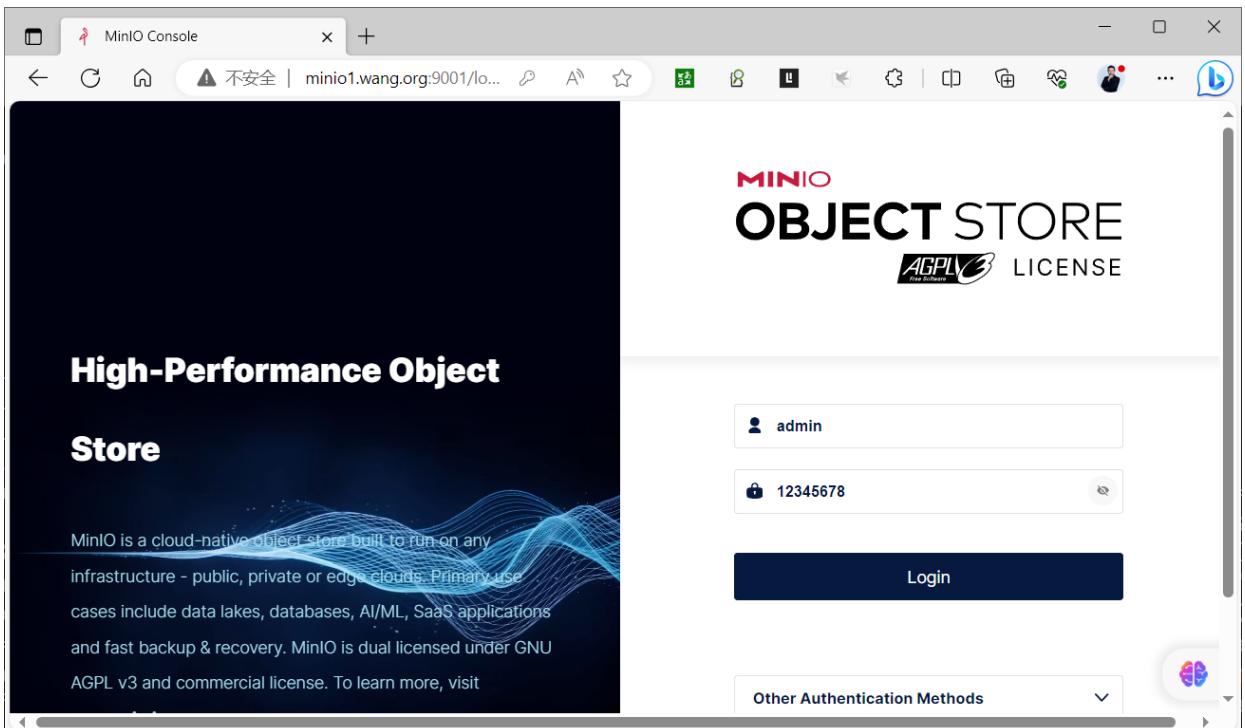Click the lock icon in password field
1245x728 pixels.
757,491
